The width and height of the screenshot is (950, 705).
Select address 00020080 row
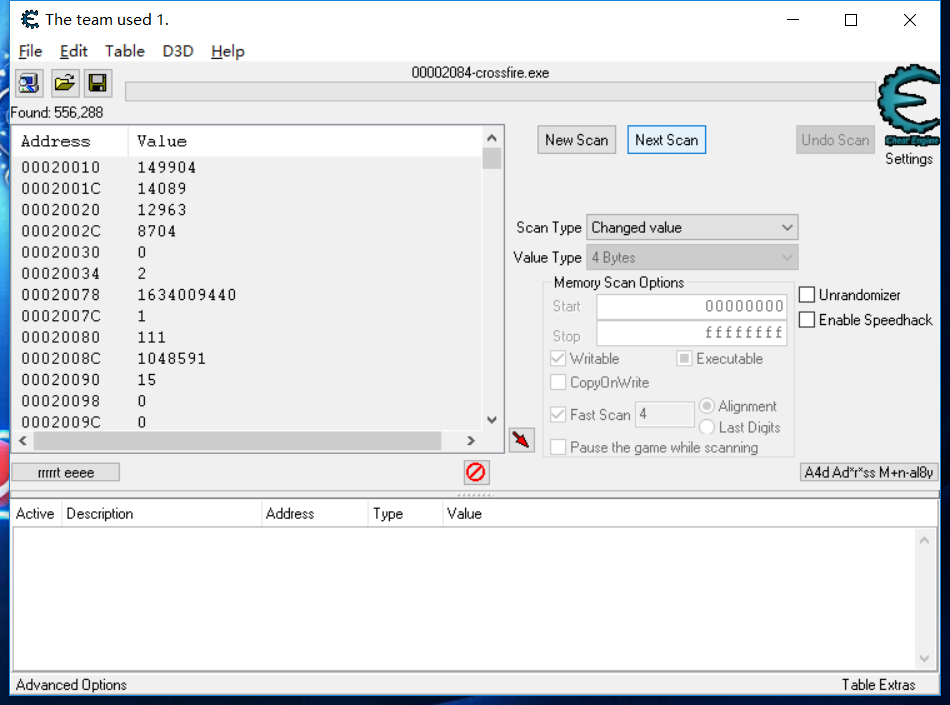tap(247, 337)
